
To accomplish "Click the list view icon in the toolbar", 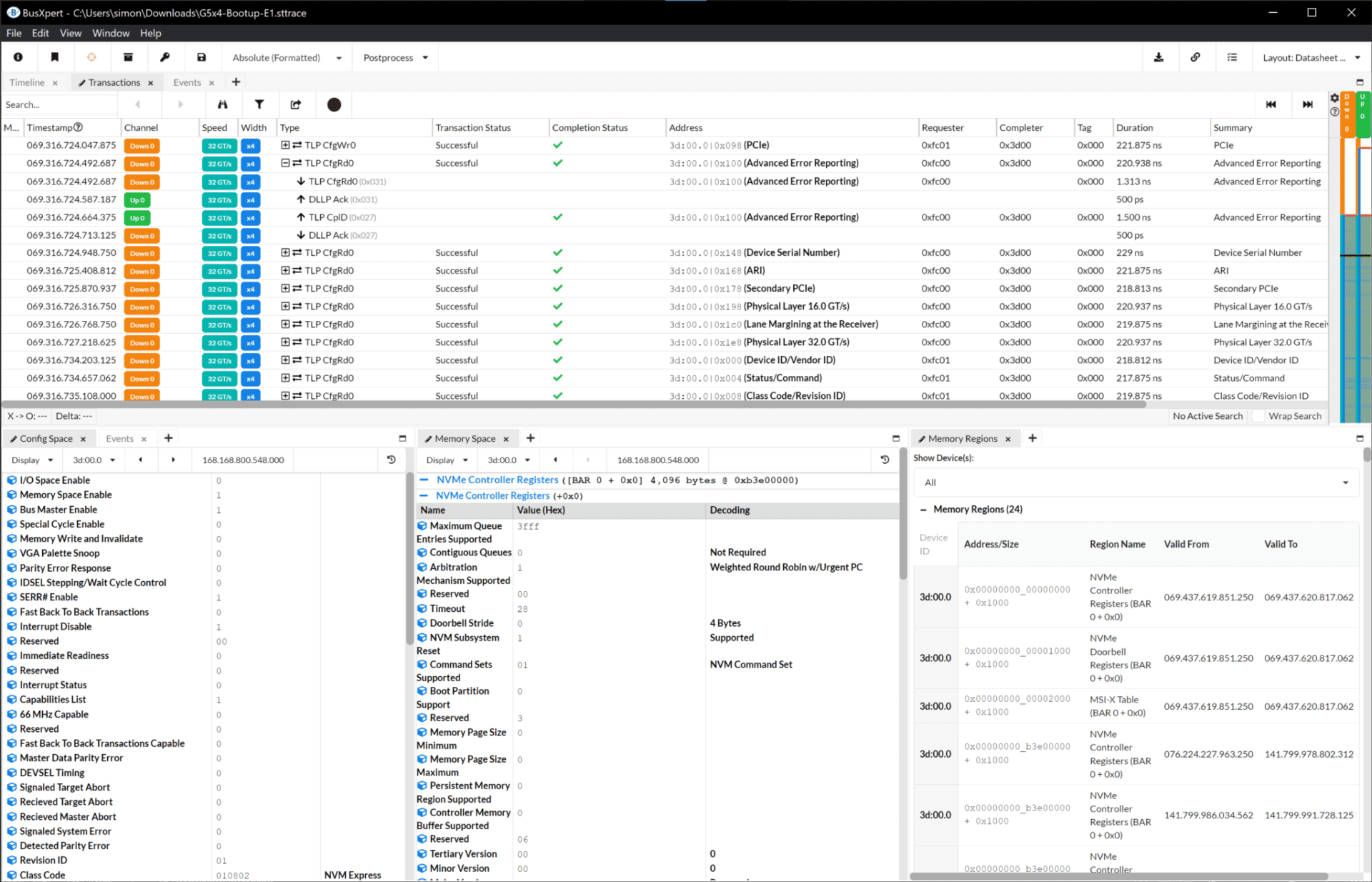I will coord(1232,57).
